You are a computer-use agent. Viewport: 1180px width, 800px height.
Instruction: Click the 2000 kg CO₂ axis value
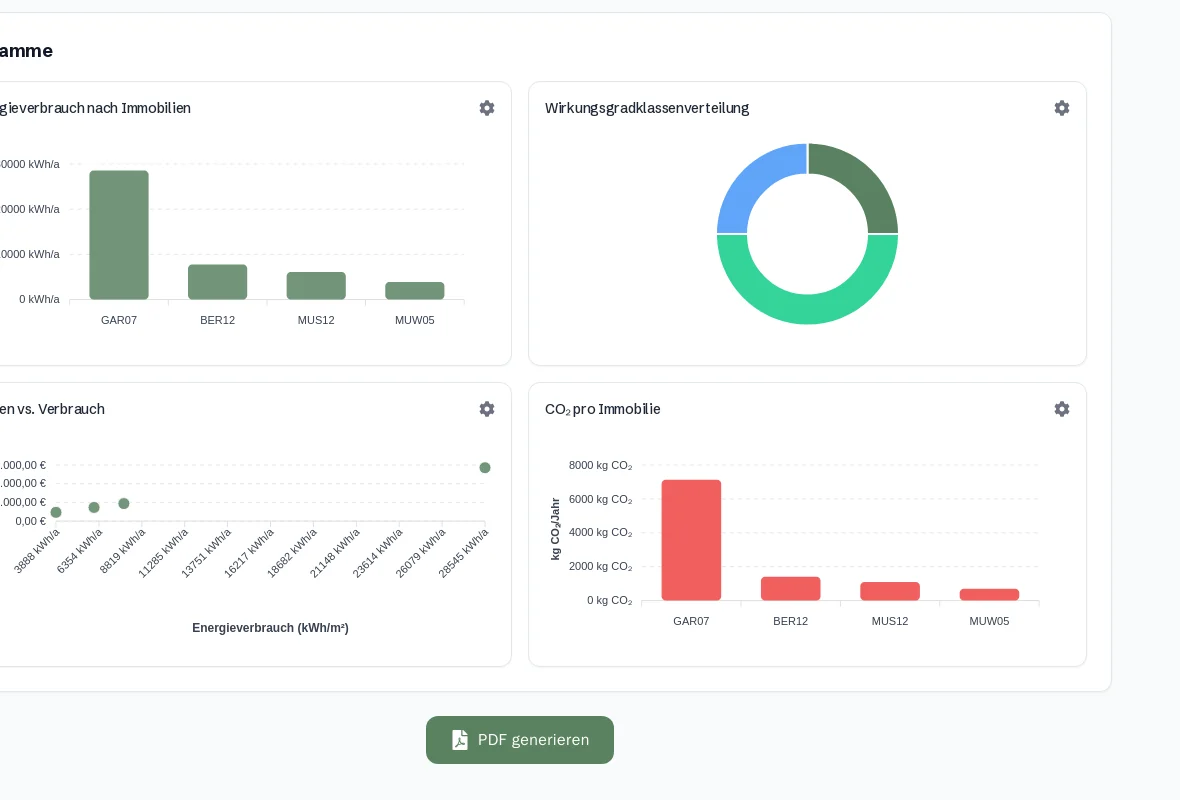[601, 566]
